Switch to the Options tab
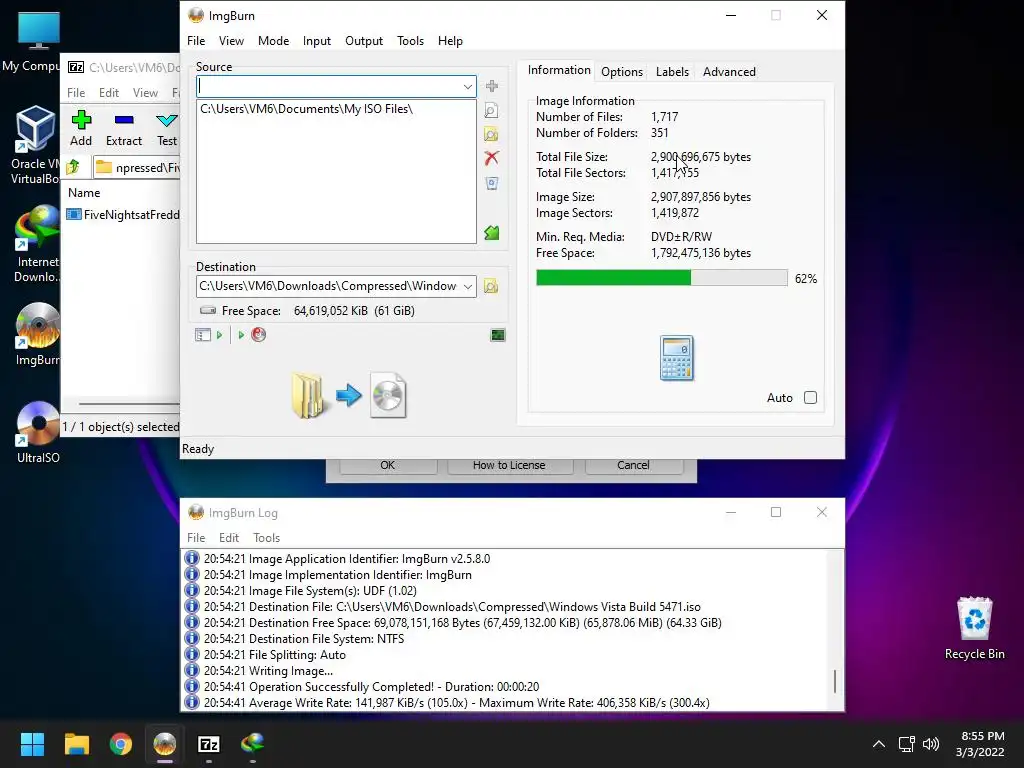The height and width of the screenshot is (768, 1024). [622, 72]
